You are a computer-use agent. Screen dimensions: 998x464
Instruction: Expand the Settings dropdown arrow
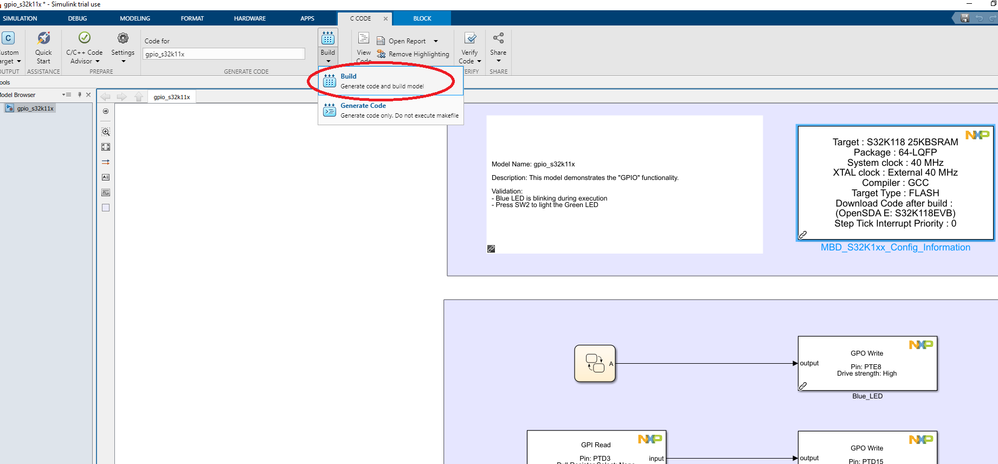point(123,62)
